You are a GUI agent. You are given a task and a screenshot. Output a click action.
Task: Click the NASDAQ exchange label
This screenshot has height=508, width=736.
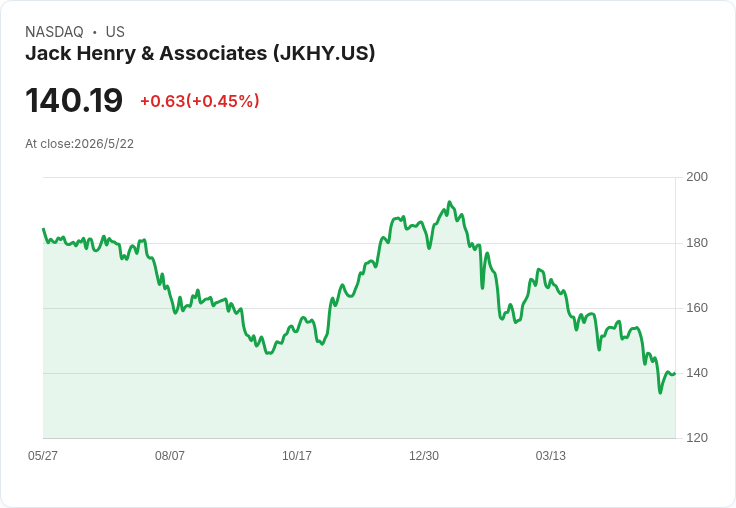click(54, 32)
